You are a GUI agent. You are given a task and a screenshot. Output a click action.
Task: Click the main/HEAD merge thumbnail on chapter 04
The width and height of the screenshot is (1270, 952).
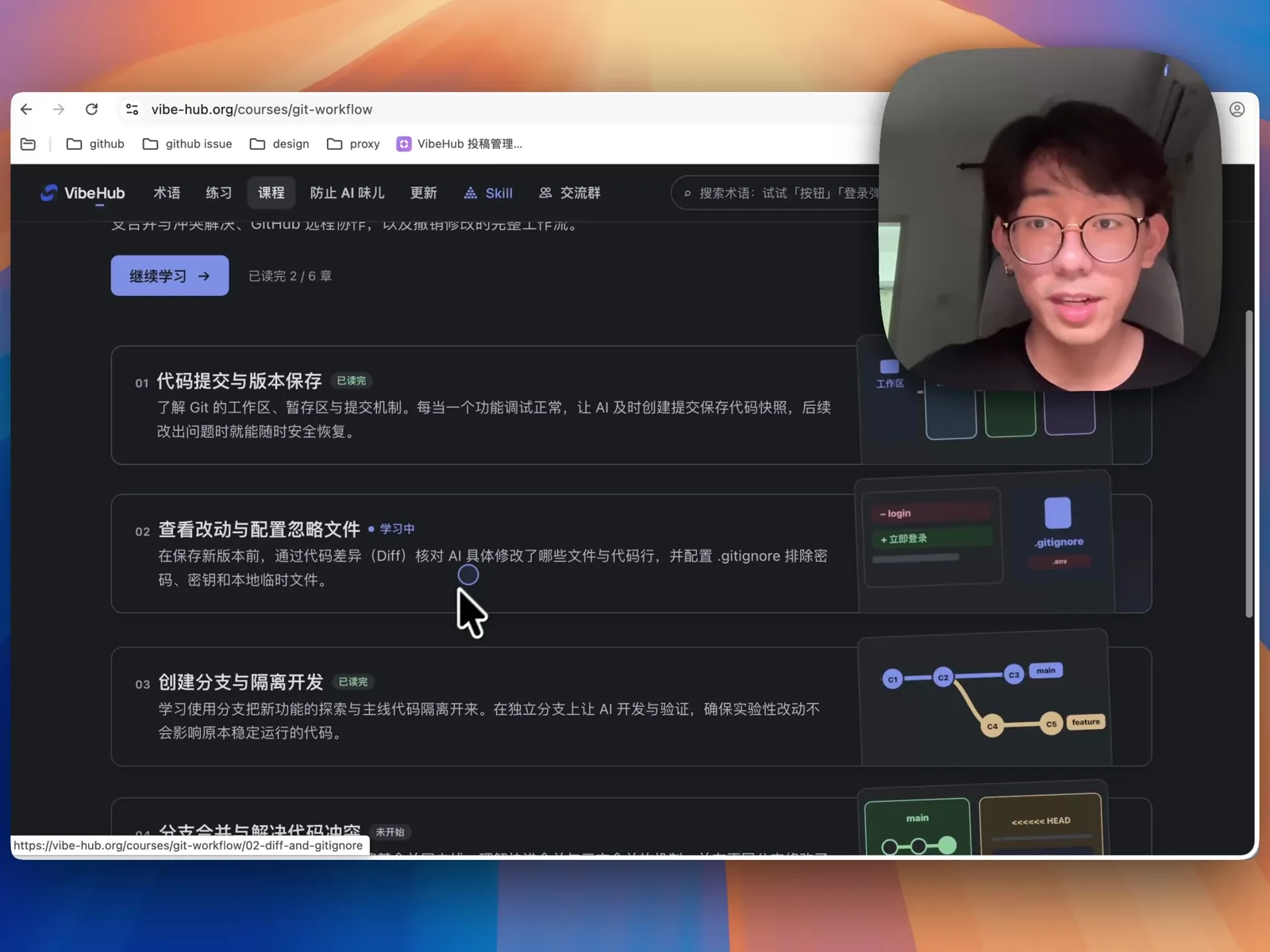pos(984,818)
